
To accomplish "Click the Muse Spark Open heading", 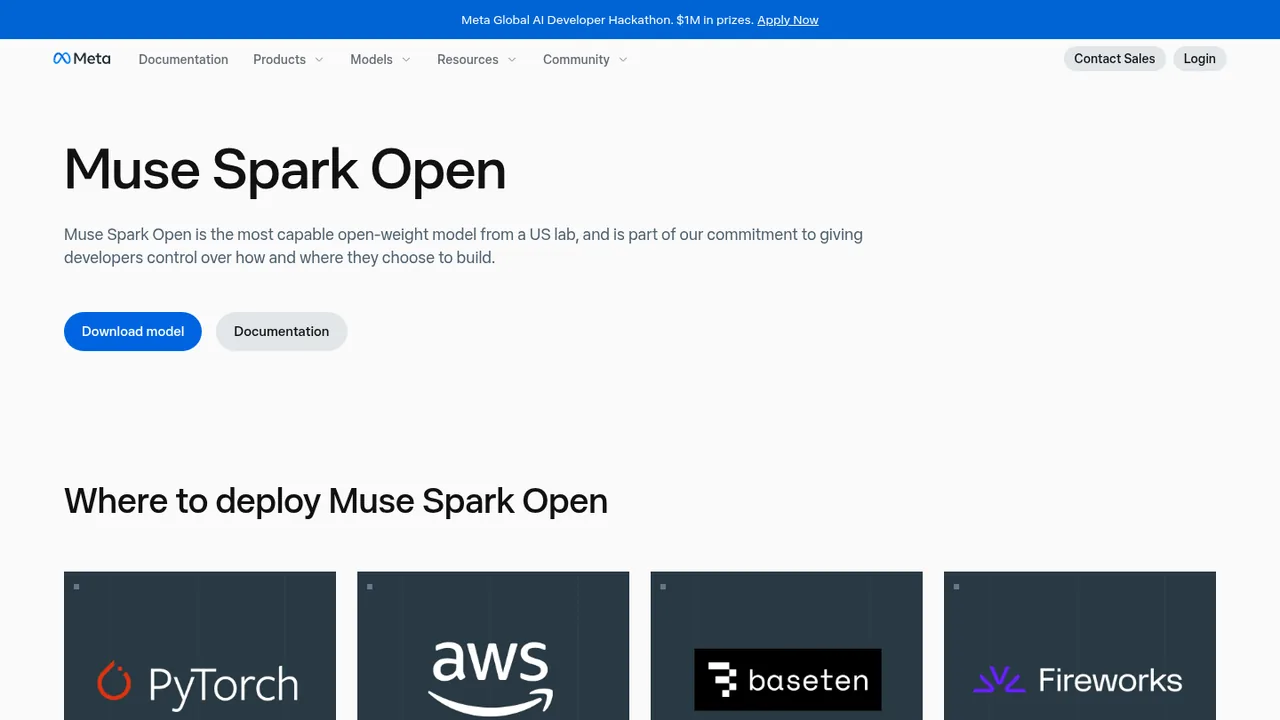I will [285, 169].
